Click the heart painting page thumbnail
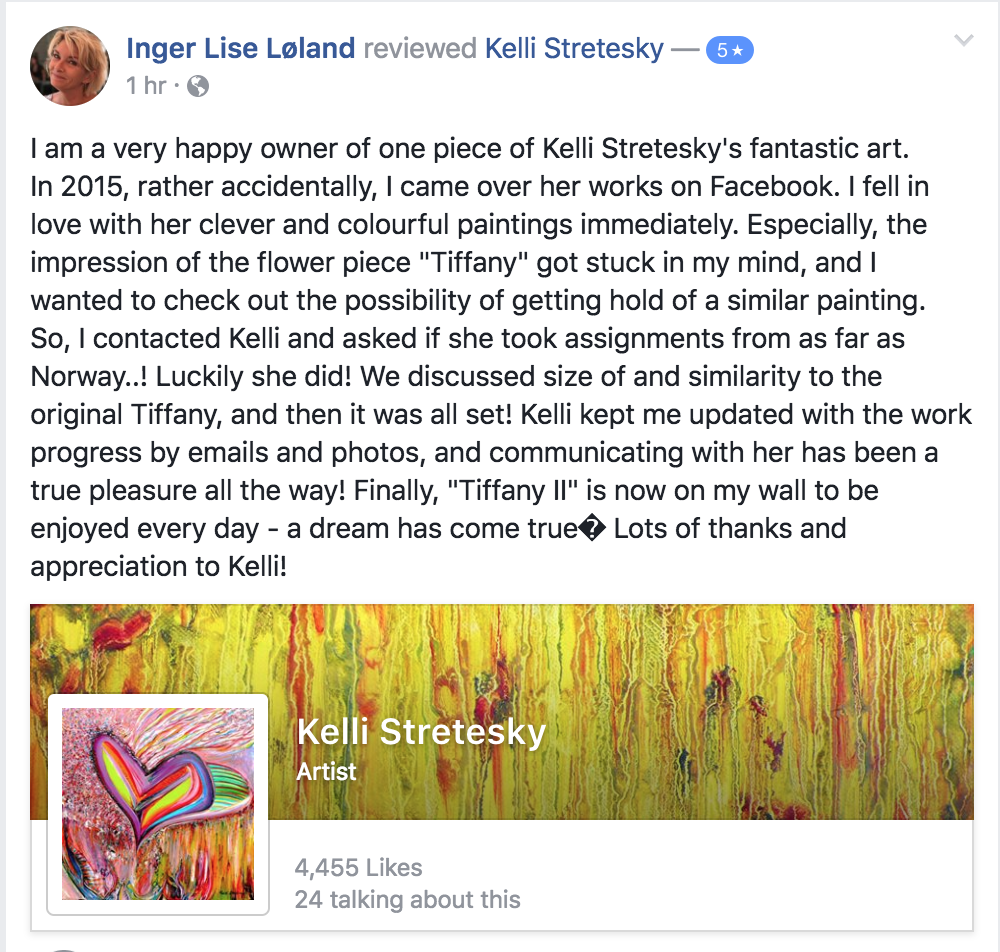1000x952 pixels. click(x=158, y=804)
